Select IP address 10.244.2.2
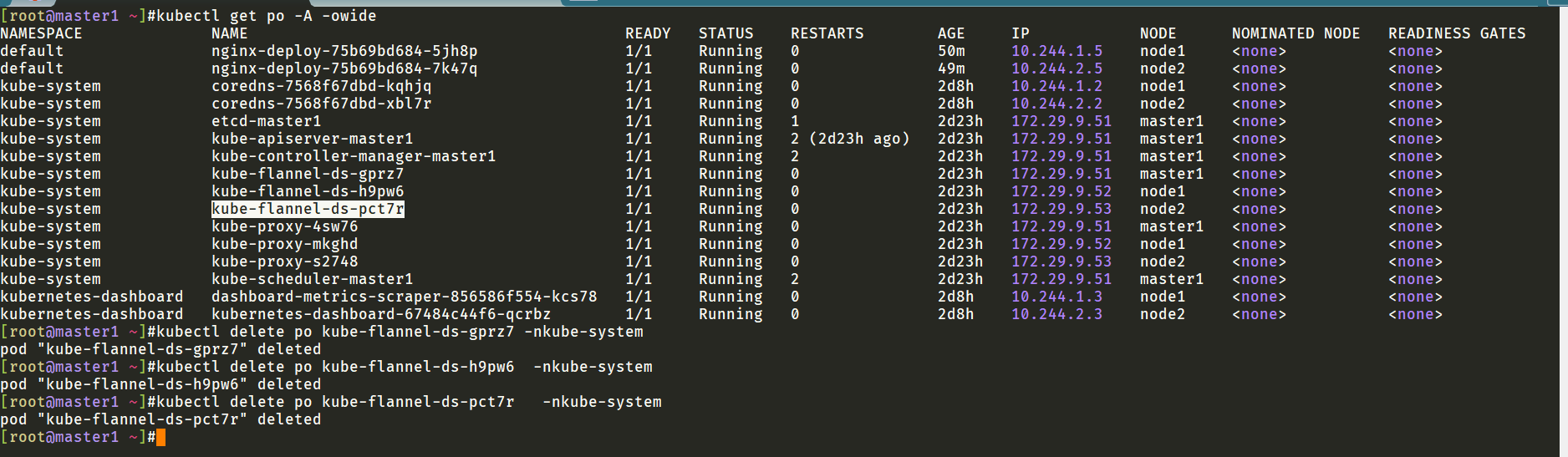The image size is (1568, 457). coord(1057,104)
